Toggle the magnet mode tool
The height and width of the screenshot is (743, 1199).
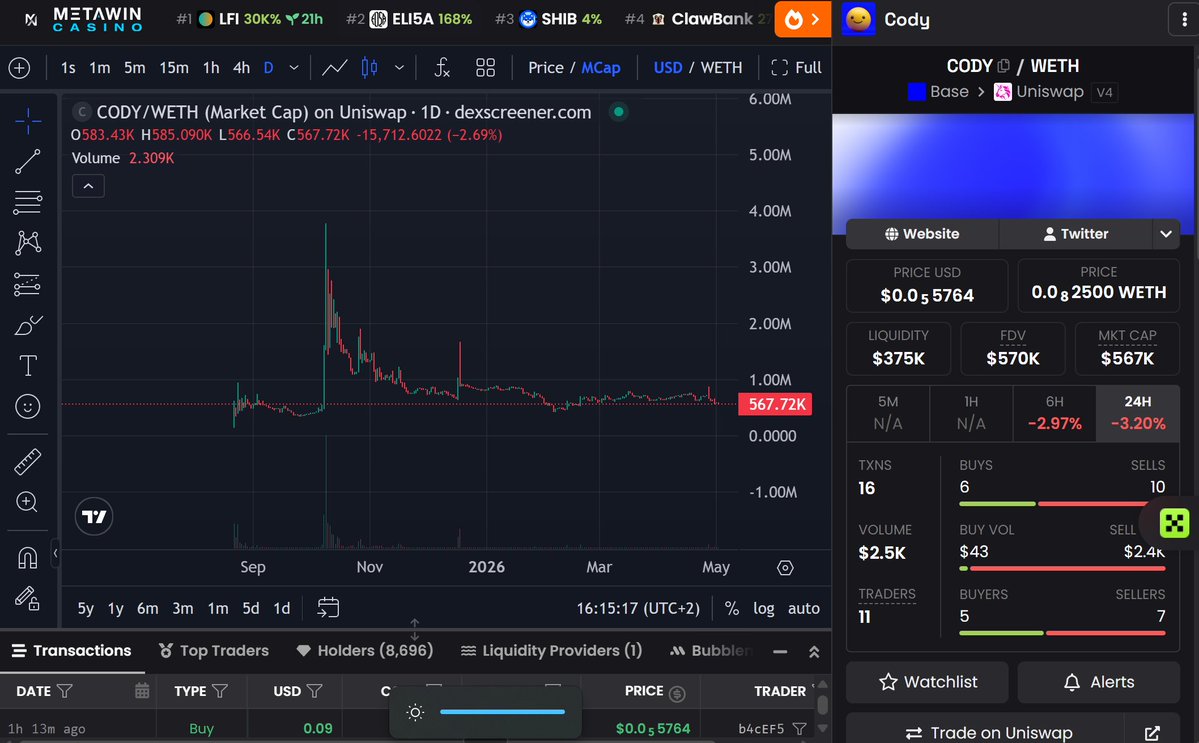(x=28, y=558)
